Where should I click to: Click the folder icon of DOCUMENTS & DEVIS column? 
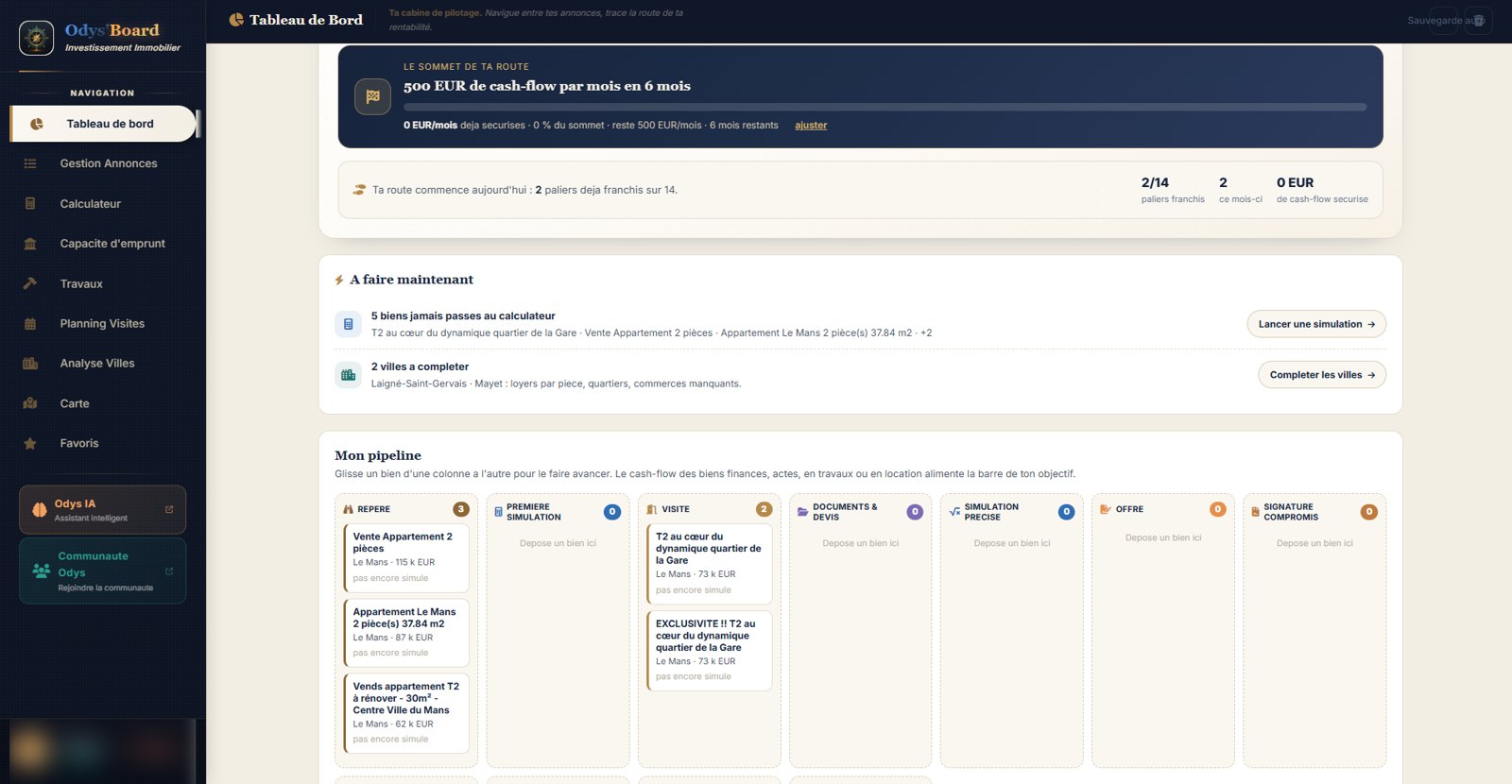pyautogui.click(x=802, y=512)
